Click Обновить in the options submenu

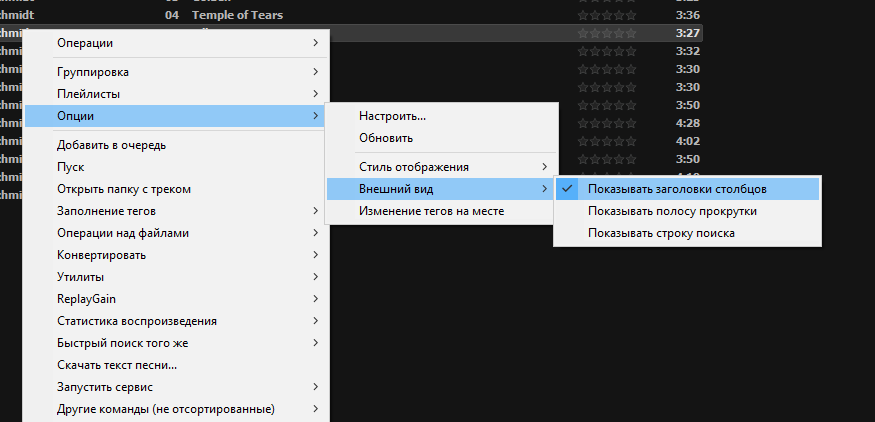coord(441,138)
